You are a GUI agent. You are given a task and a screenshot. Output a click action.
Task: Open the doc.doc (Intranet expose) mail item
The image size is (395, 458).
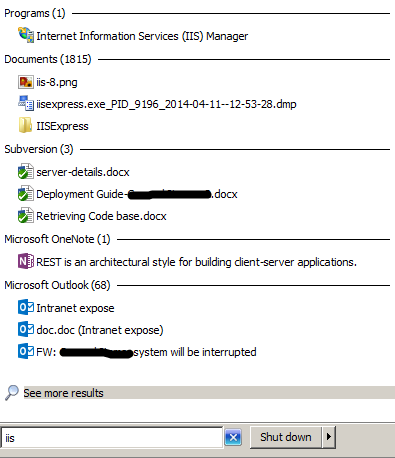(100, 330)
